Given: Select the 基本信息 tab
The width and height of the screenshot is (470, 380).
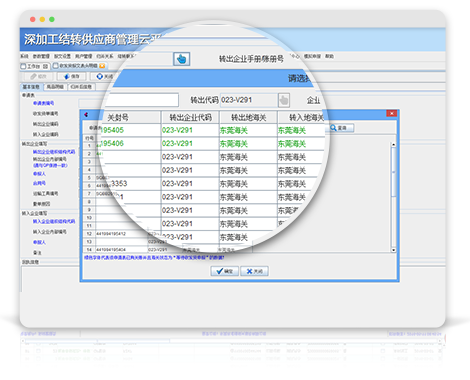Looking at the screenshot, I should (31, 87).
